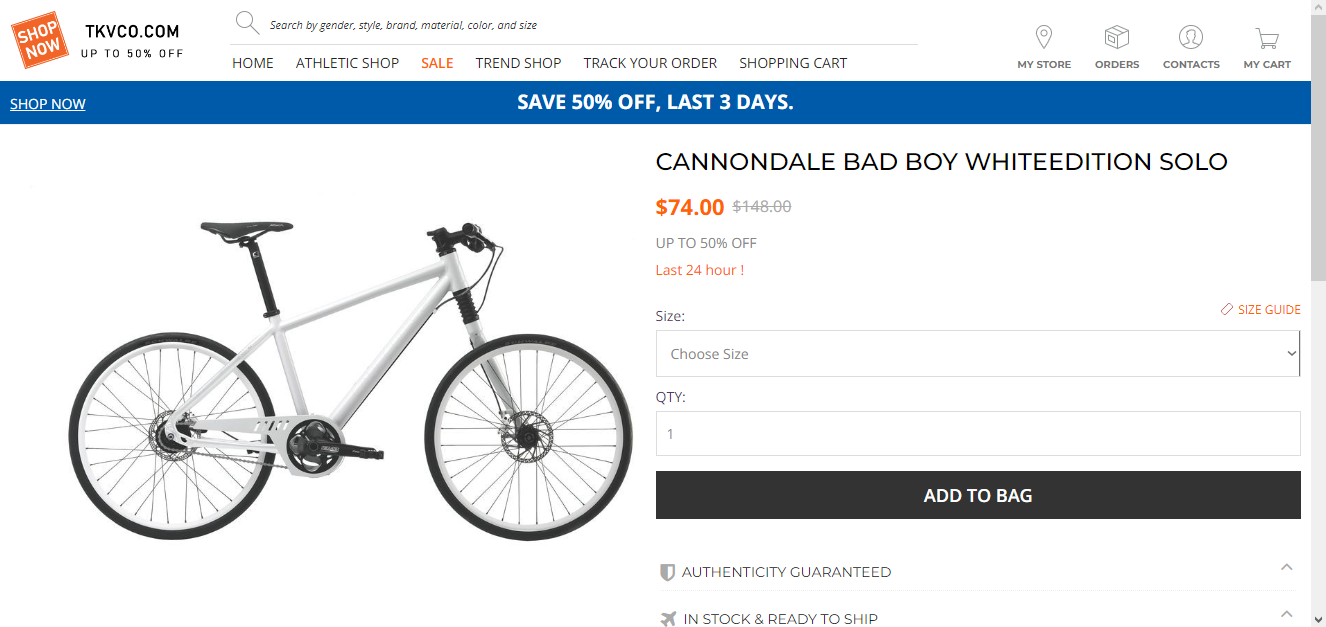Click the white bicycle product image
The width and height of the screenshot is (1326, 627).
(350, 380)
